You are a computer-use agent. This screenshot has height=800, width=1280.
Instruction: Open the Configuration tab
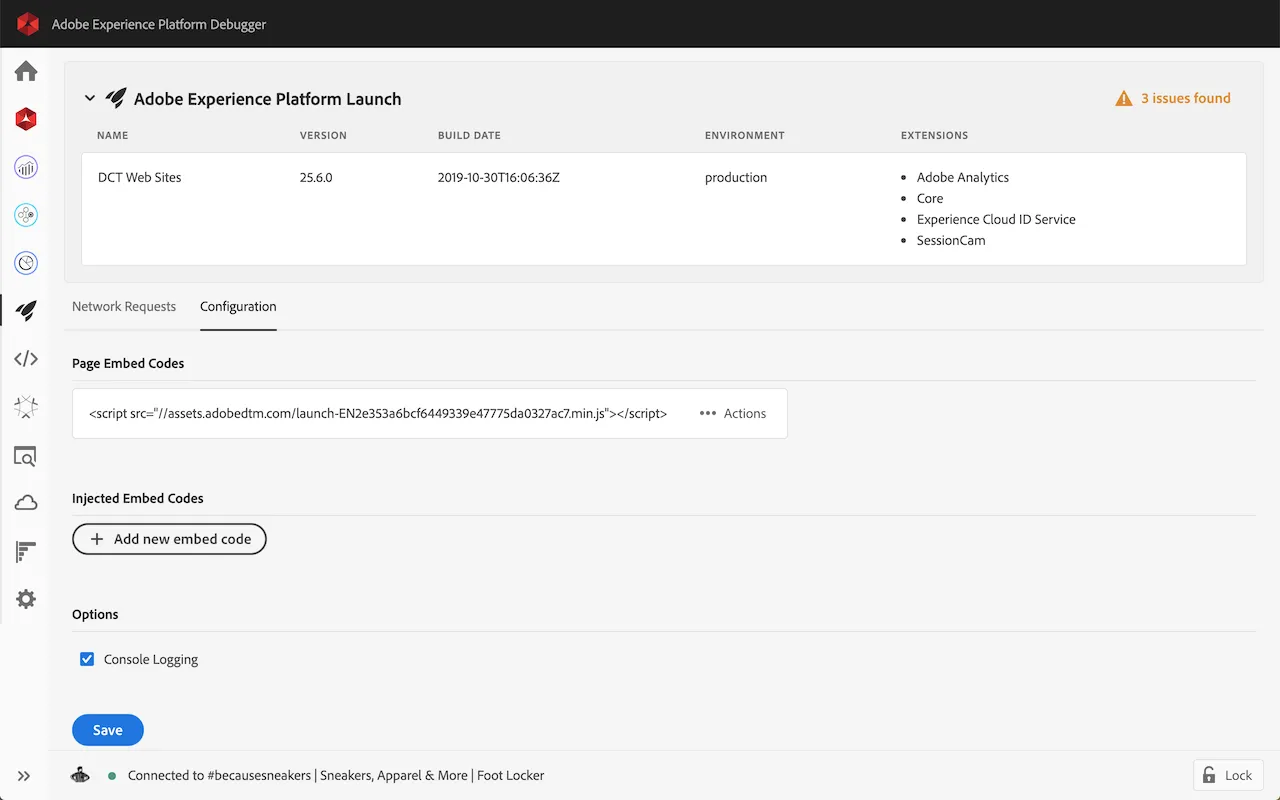pos(238,306)
